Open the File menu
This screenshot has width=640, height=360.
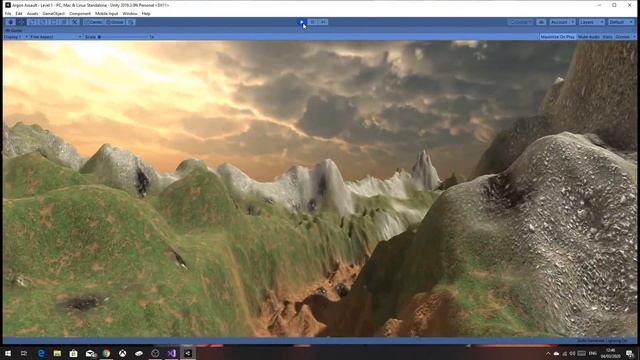(8, 13)
